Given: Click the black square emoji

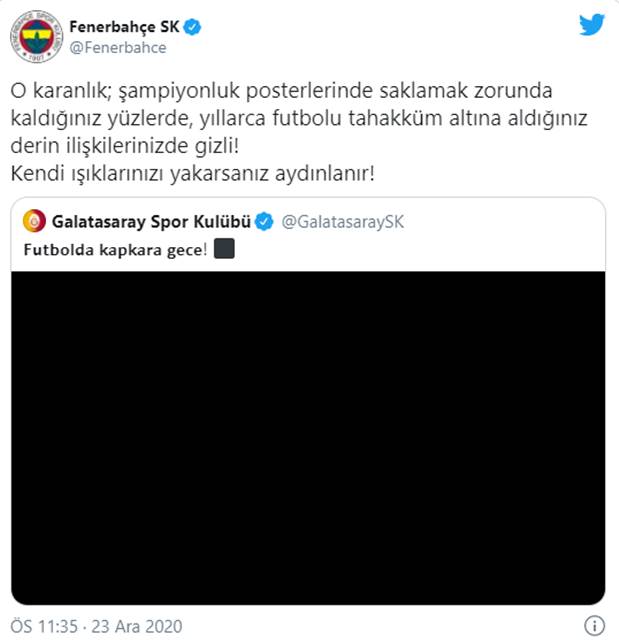Looking at the screenshot, I should [224, 249].
